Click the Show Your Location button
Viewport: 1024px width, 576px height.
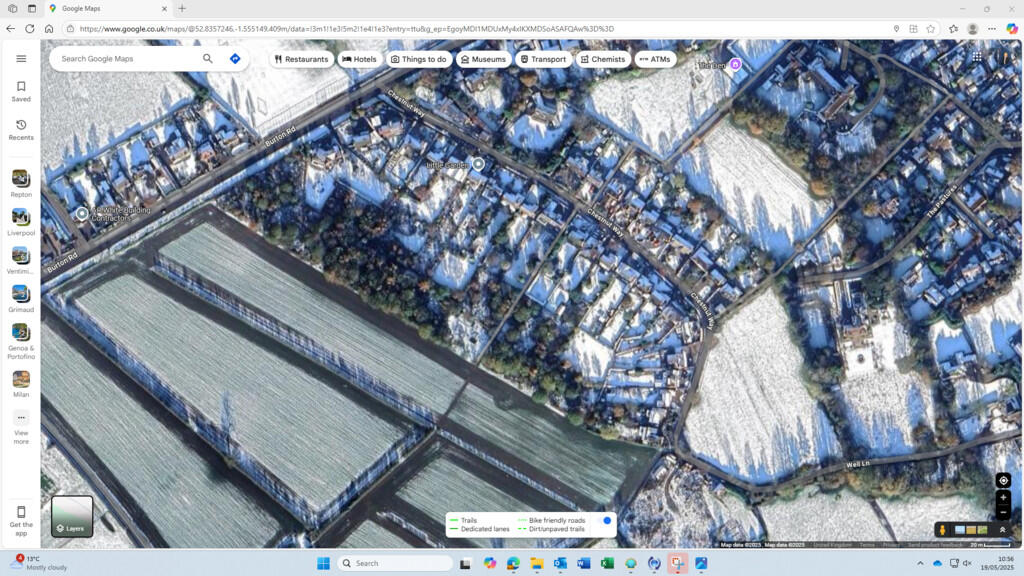pyautogui.click(x=1002, y=480)
